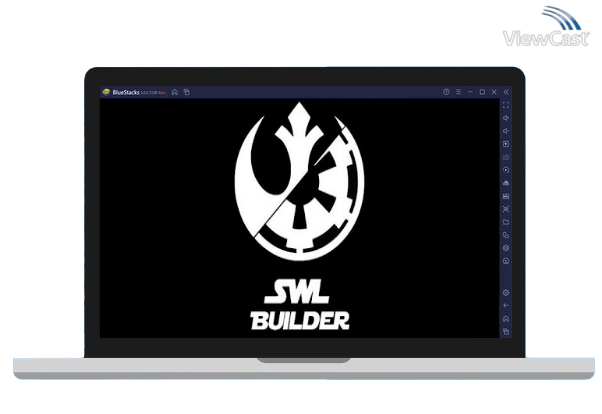Screen dimensions: 602x414
Task: Click the Android back arrow in sidebar
Action: 506,306
